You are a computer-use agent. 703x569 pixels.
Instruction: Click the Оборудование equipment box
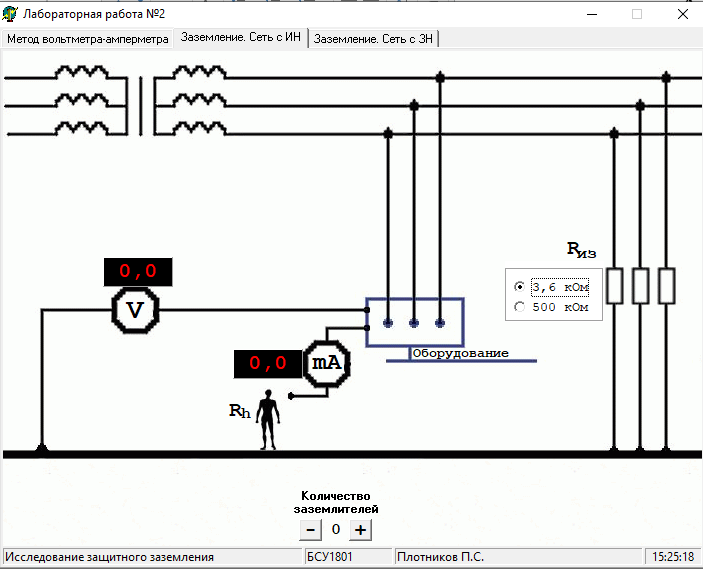[415, 322]
